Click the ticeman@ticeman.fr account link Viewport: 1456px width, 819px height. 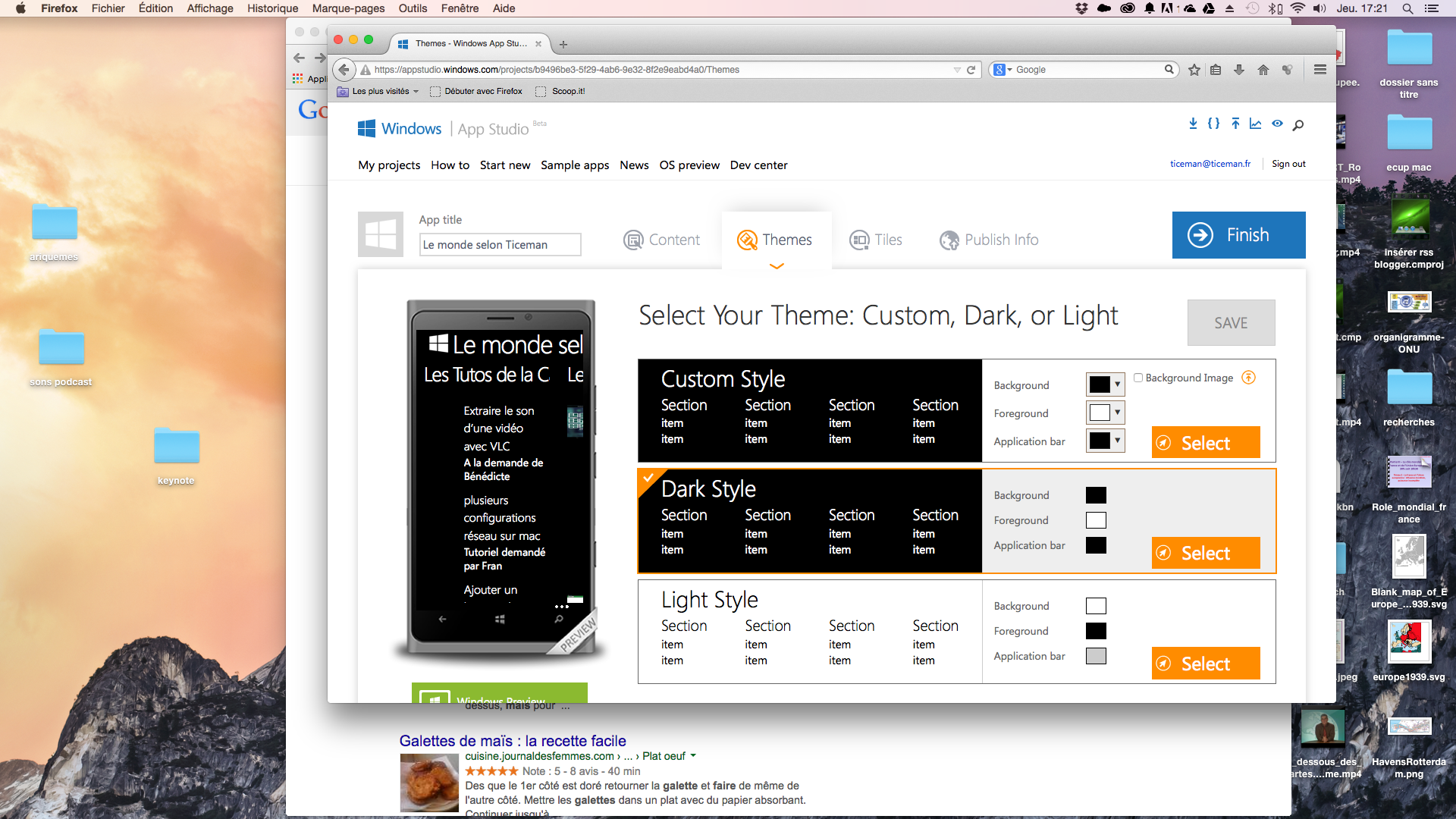point(1210,164)
